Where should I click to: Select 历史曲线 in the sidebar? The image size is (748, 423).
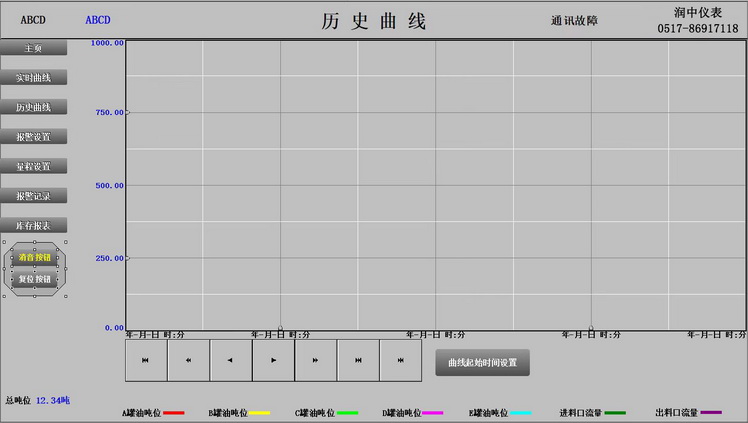coord(33,107)
